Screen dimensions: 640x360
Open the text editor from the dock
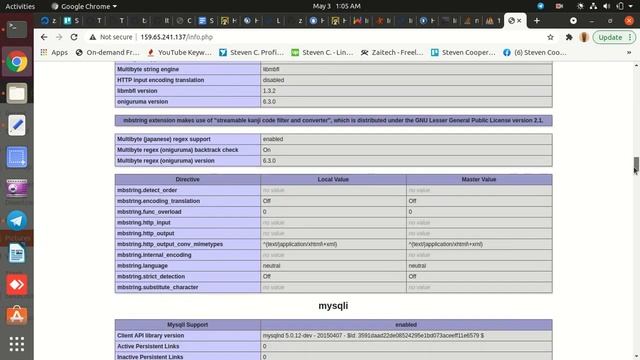[x=17, y=125]
